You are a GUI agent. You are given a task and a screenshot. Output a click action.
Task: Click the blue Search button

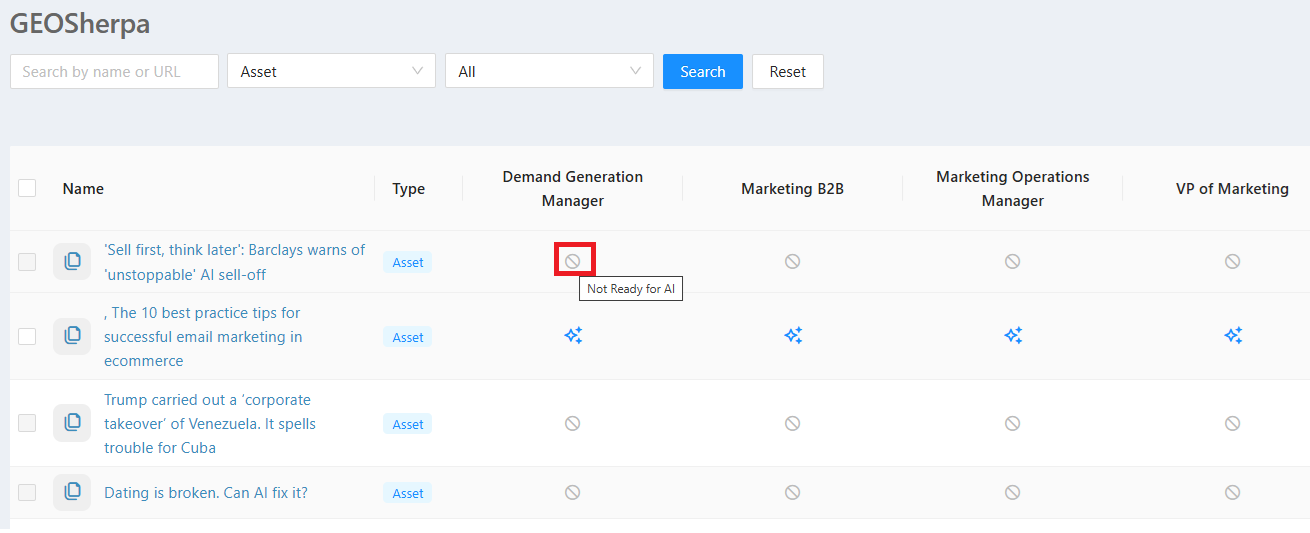click(x=703, y=71)
